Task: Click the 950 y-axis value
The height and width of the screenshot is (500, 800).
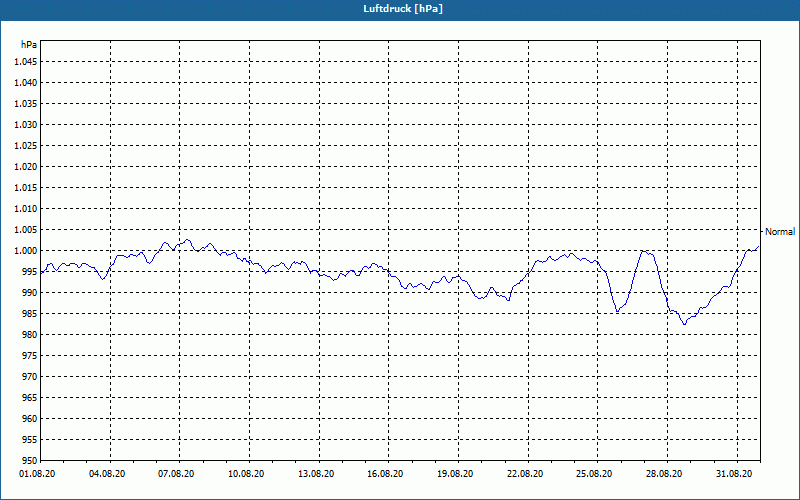Action: (30, 460)
